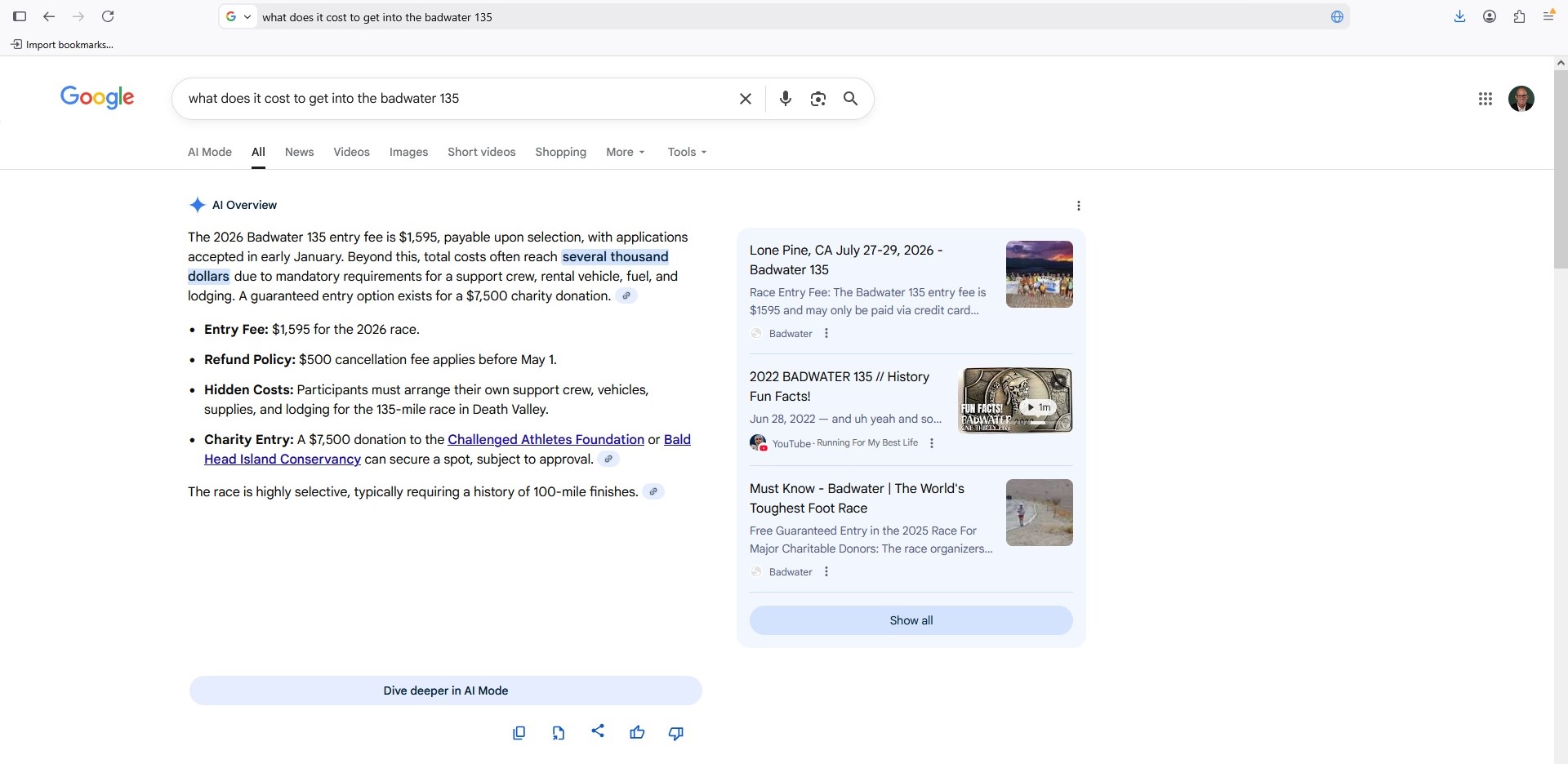Give thumbs down to AI Overview

(675, 733)
